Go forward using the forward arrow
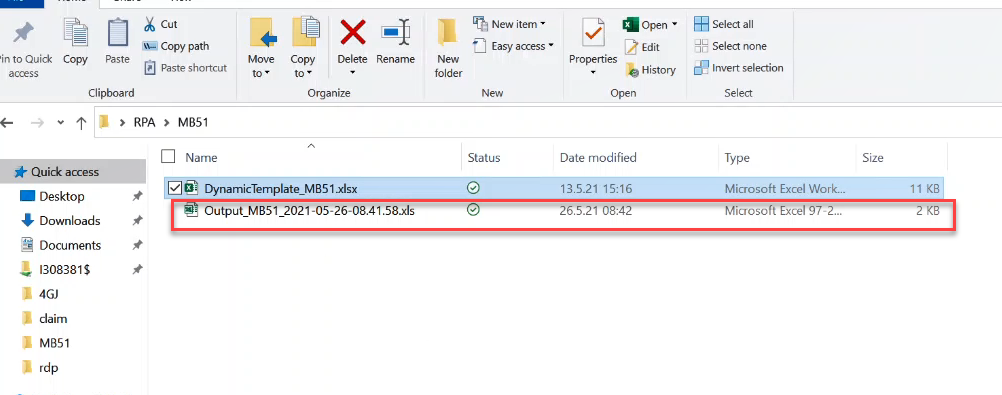 37,123
